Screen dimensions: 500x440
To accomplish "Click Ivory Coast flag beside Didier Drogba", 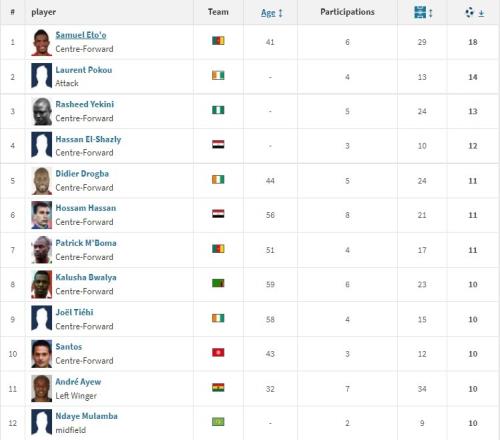I will [x=218, y=180].
